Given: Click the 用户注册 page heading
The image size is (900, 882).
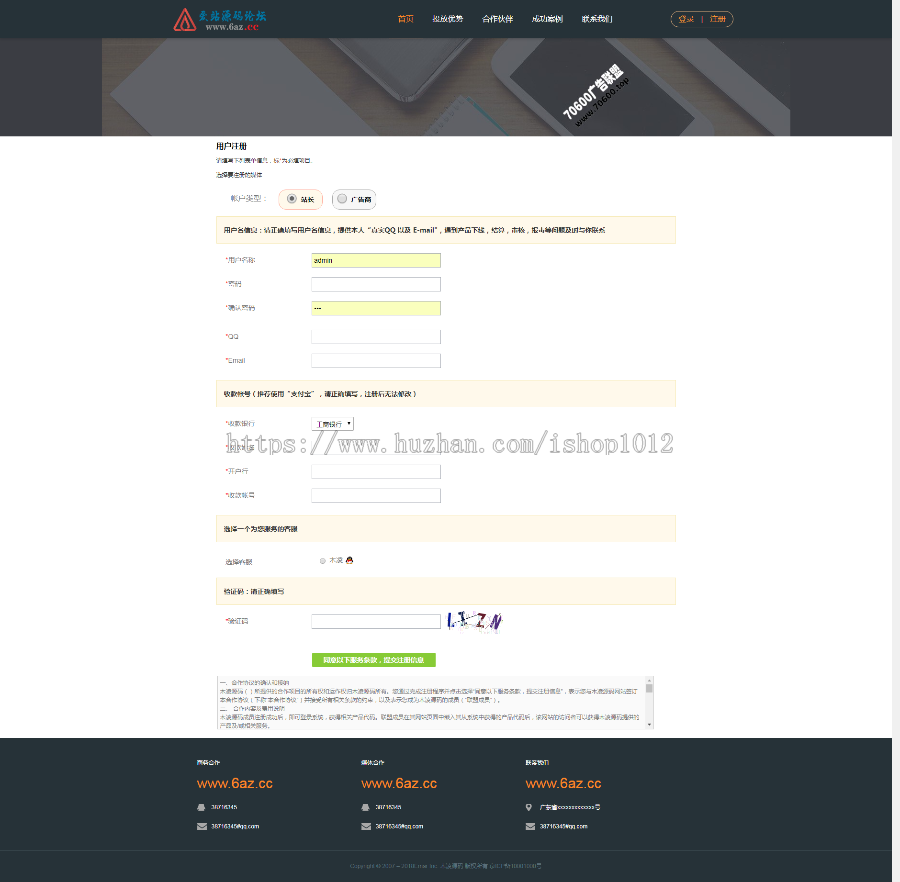Looking at the screenshot, I should [231, 146].
